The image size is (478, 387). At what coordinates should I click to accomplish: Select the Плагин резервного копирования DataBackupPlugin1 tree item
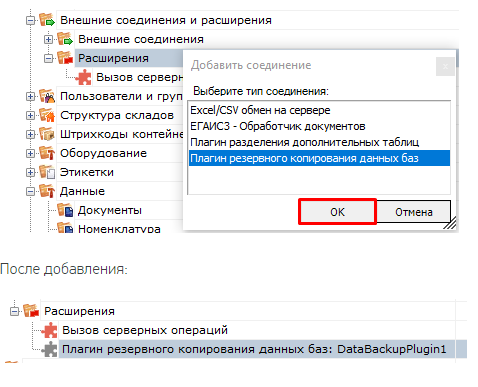(x=254, y=349)
